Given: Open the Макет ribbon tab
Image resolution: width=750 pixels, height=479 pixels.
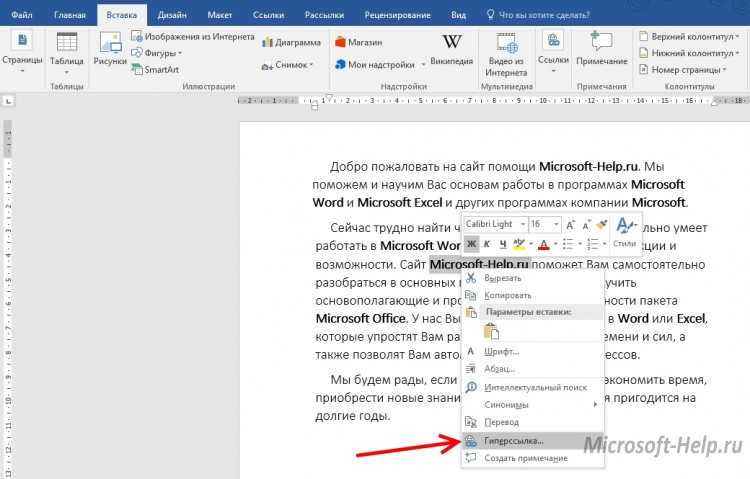Looking at the screenshot, I should pyautogui.click(x=220, y=15).
